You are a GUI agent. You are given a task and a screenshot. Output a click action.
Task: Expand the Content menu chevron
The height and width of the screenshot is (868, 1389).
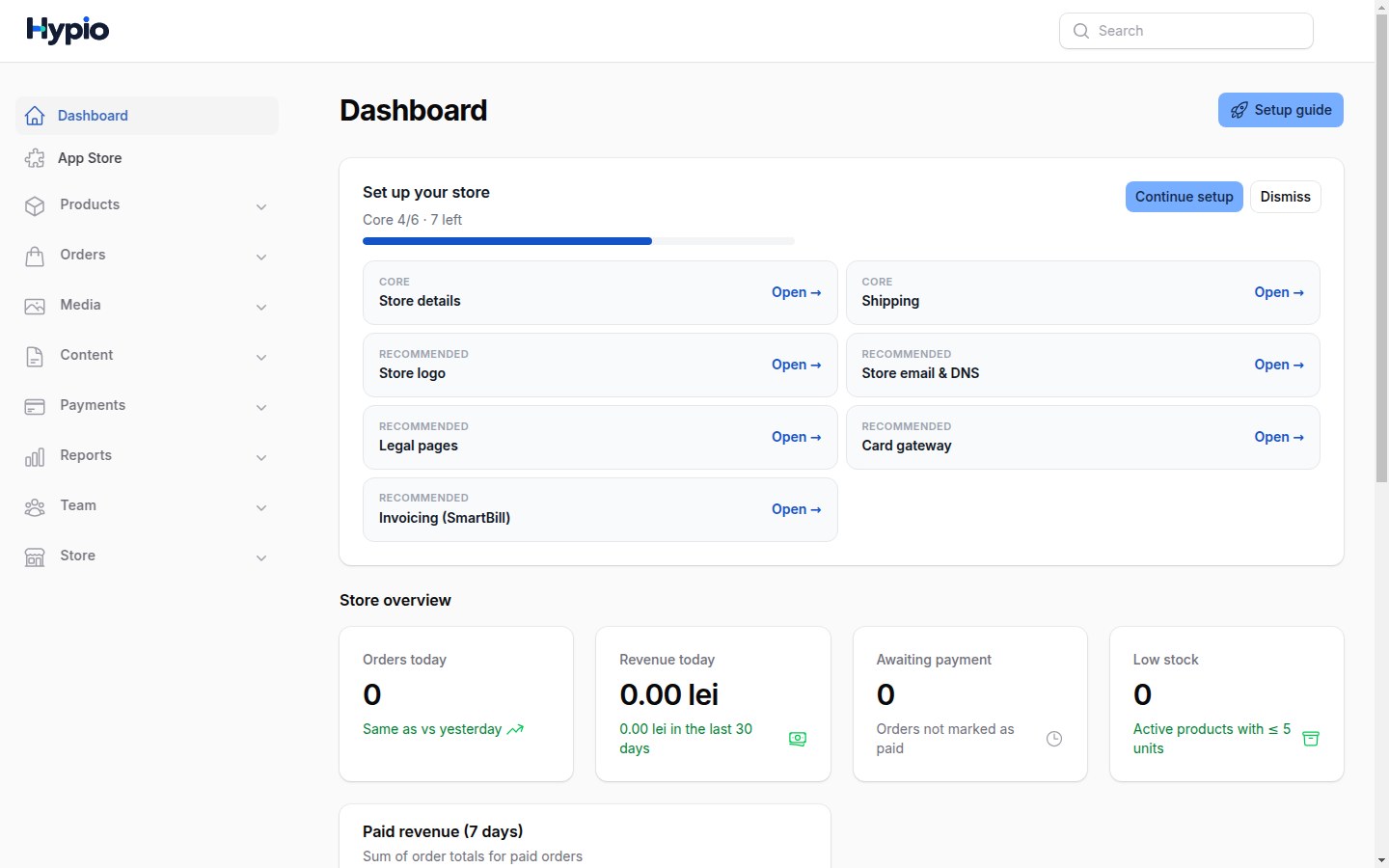coord(261,357)
